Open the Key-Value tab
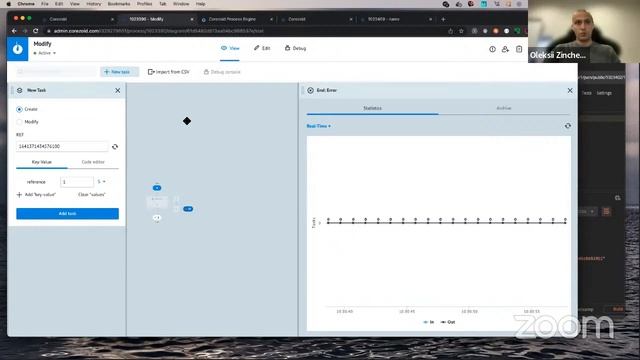This screenshot has width=640, height=360. pyautogui.click(x=42, y=162)
